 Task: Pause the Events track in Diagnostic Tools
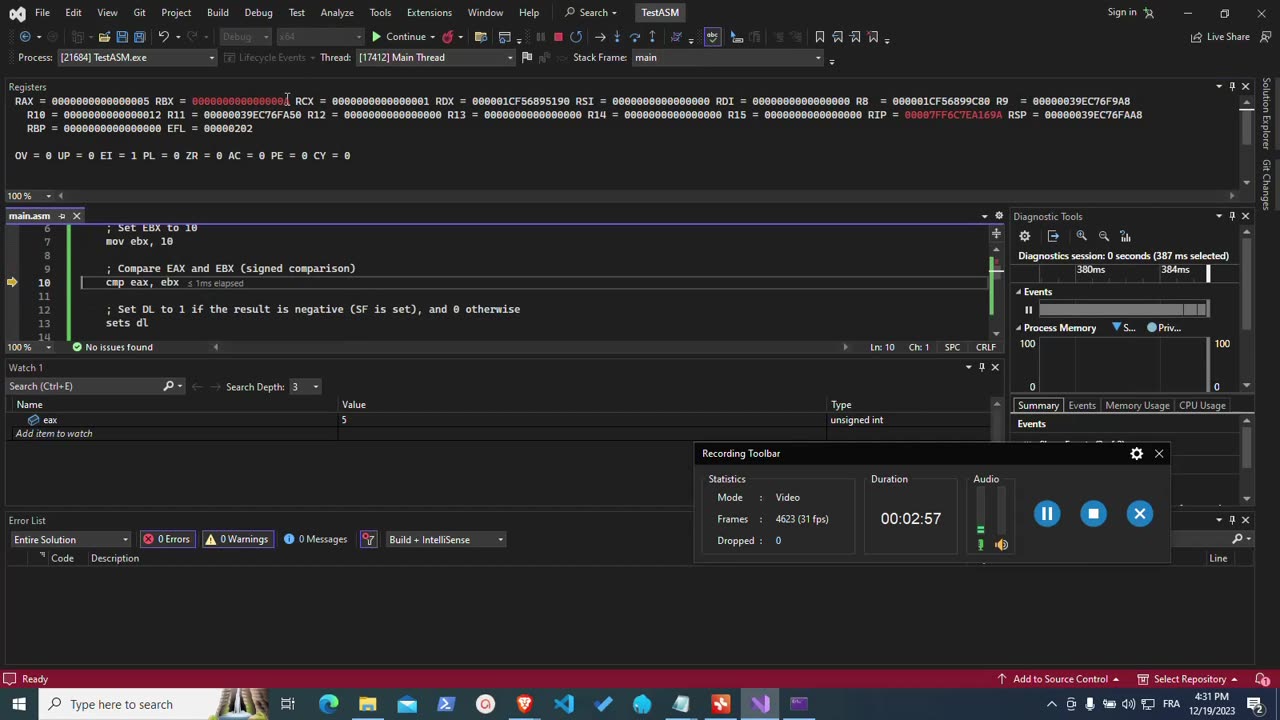1028,310
